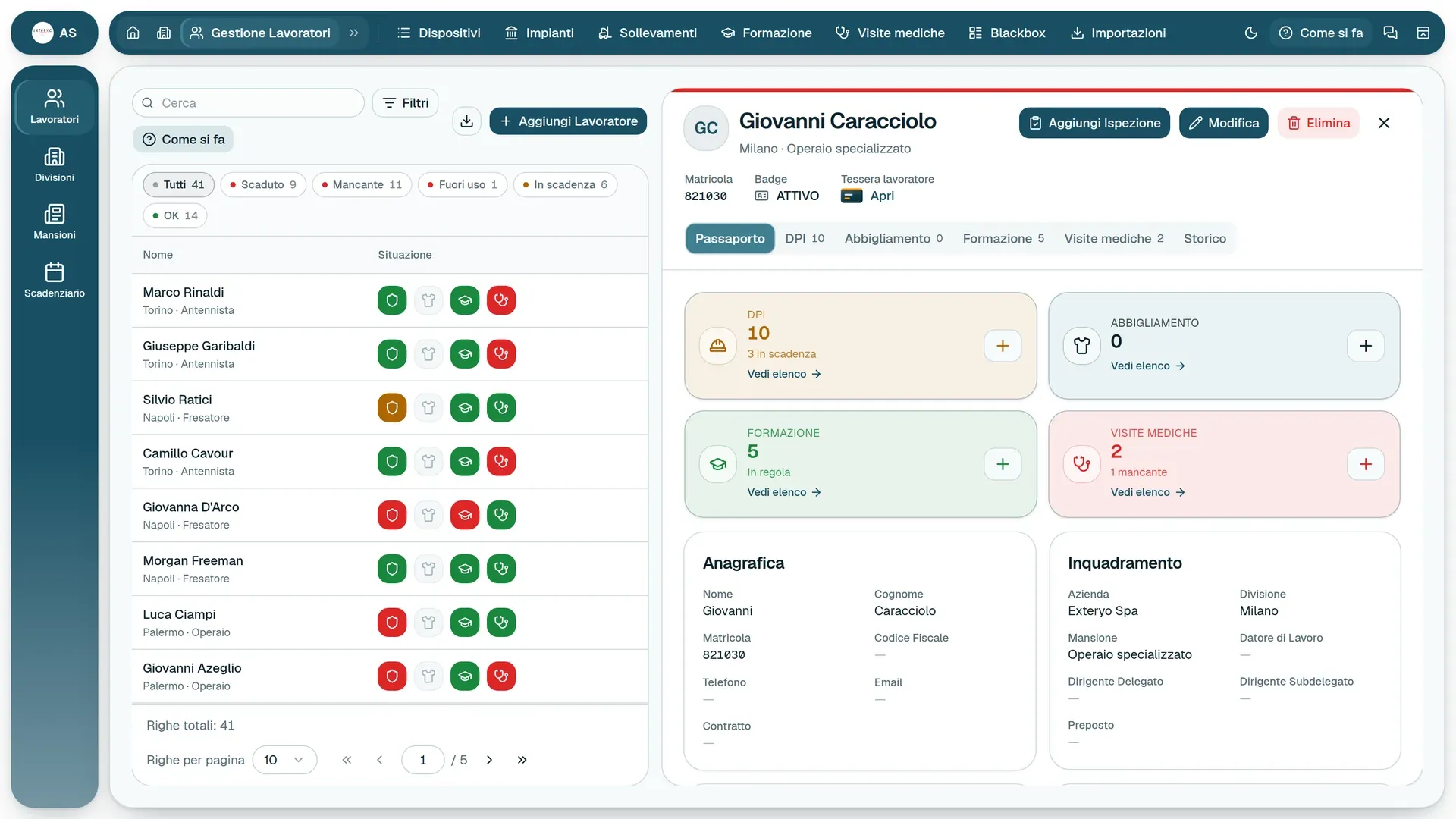Add Formazione entry with green plus

[1003, 464]
